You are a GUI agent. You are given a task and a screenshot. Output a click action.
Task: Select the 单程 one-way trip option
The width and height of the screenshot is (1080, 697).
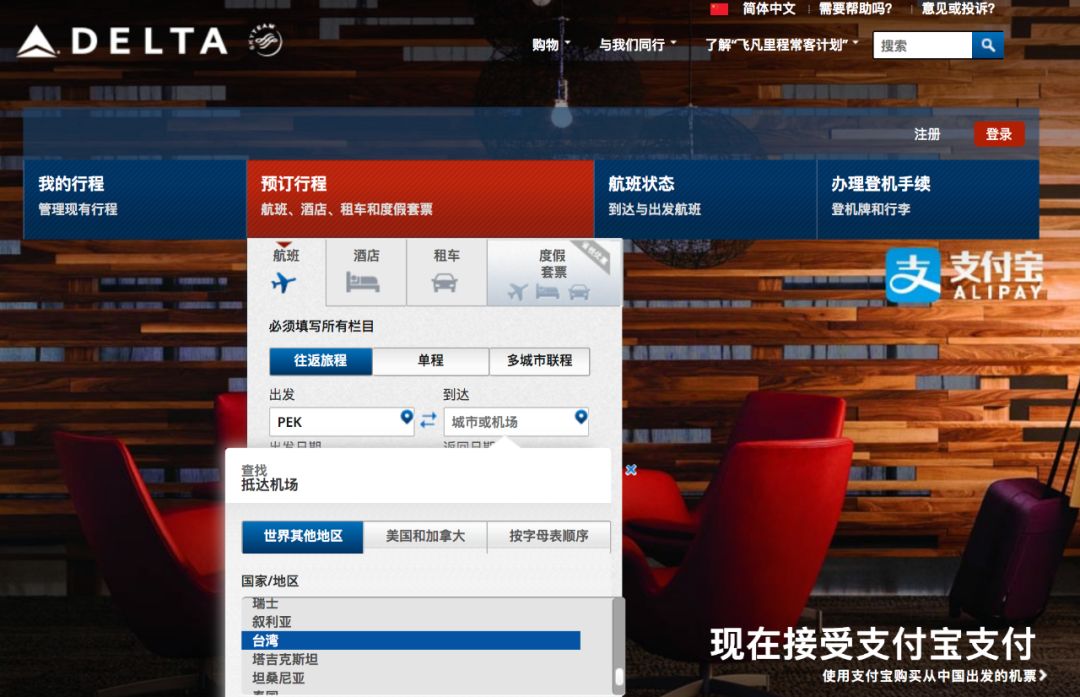[x=430, y=361]
